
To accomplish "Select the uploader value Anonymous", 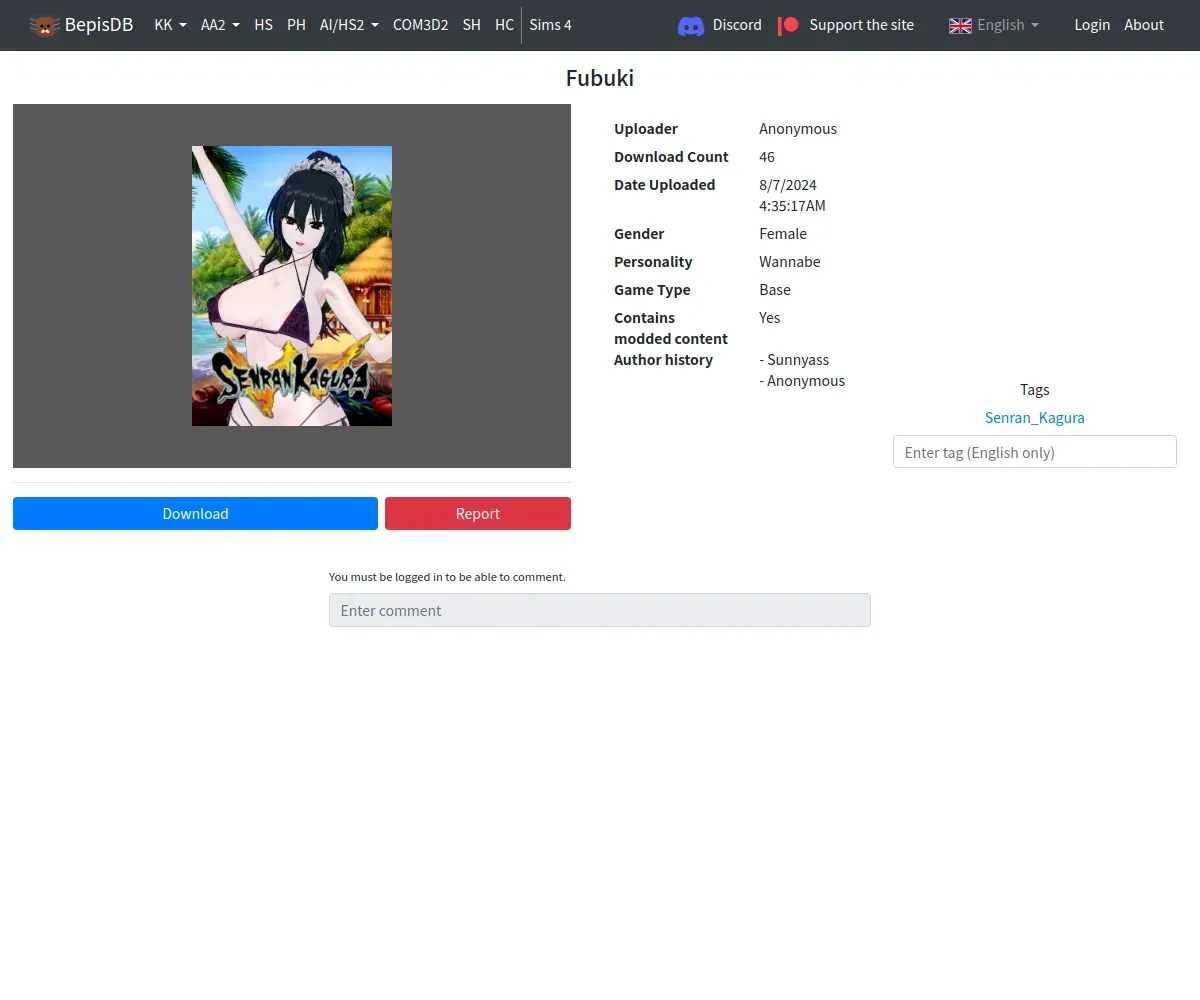I will (798, 129).
